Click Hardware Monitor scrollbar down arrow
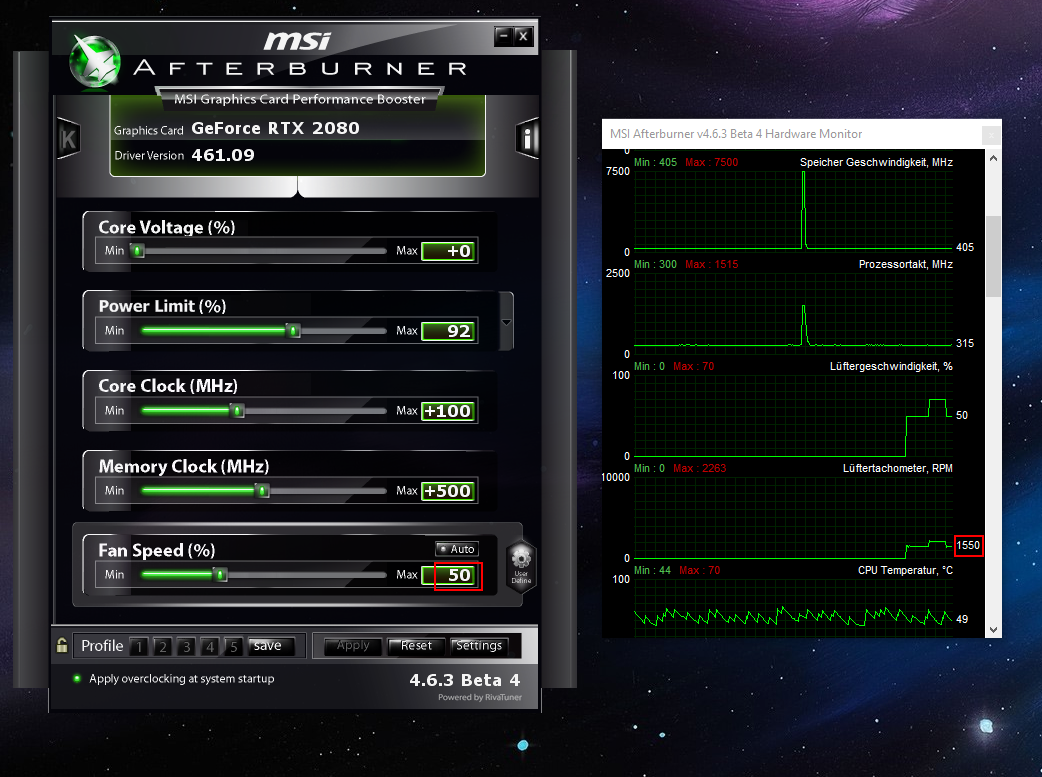 993,629
